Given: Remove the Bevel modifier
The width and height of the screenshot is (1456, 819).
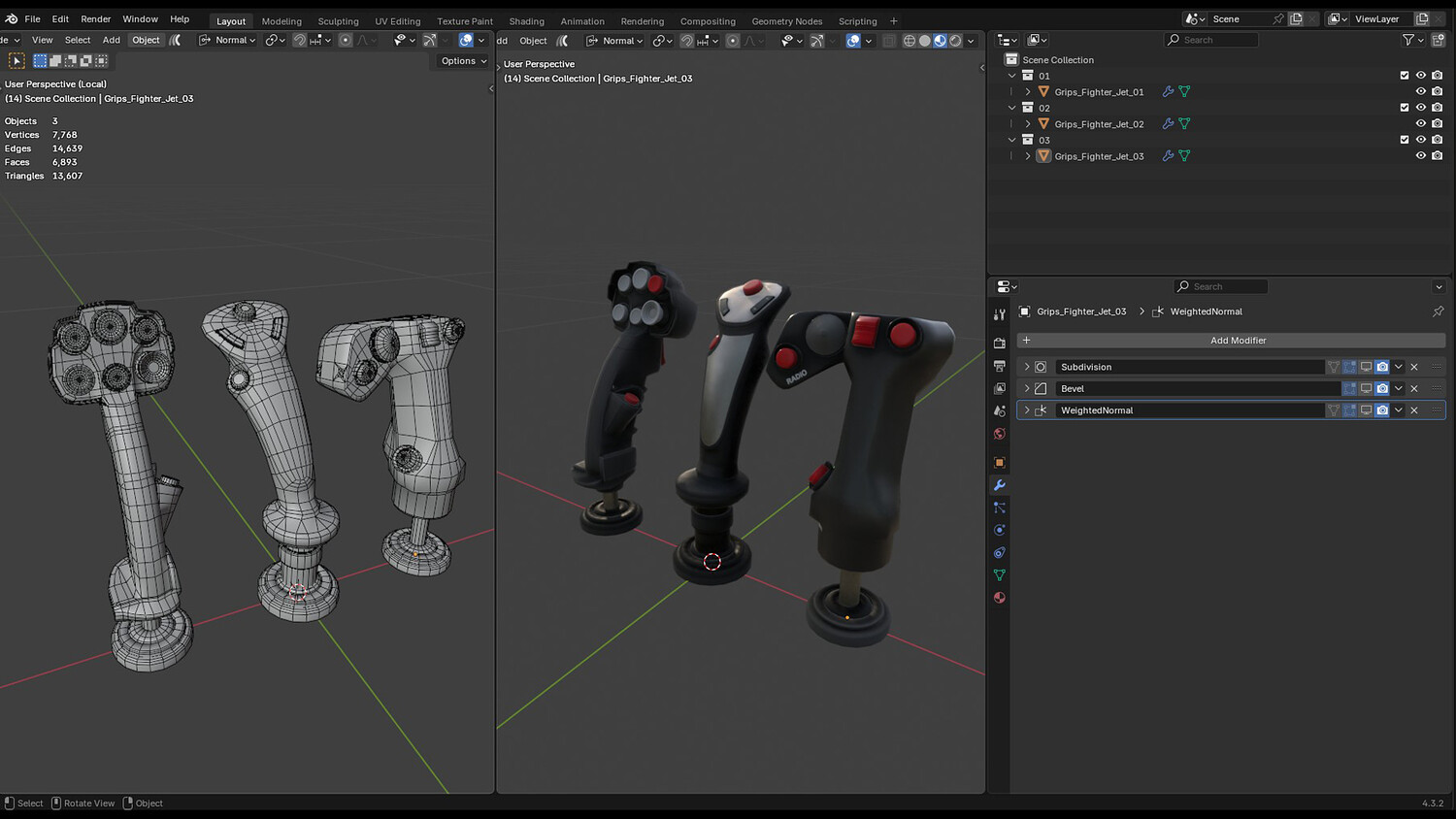Looking at the screenshot, I should [1414, 388].
